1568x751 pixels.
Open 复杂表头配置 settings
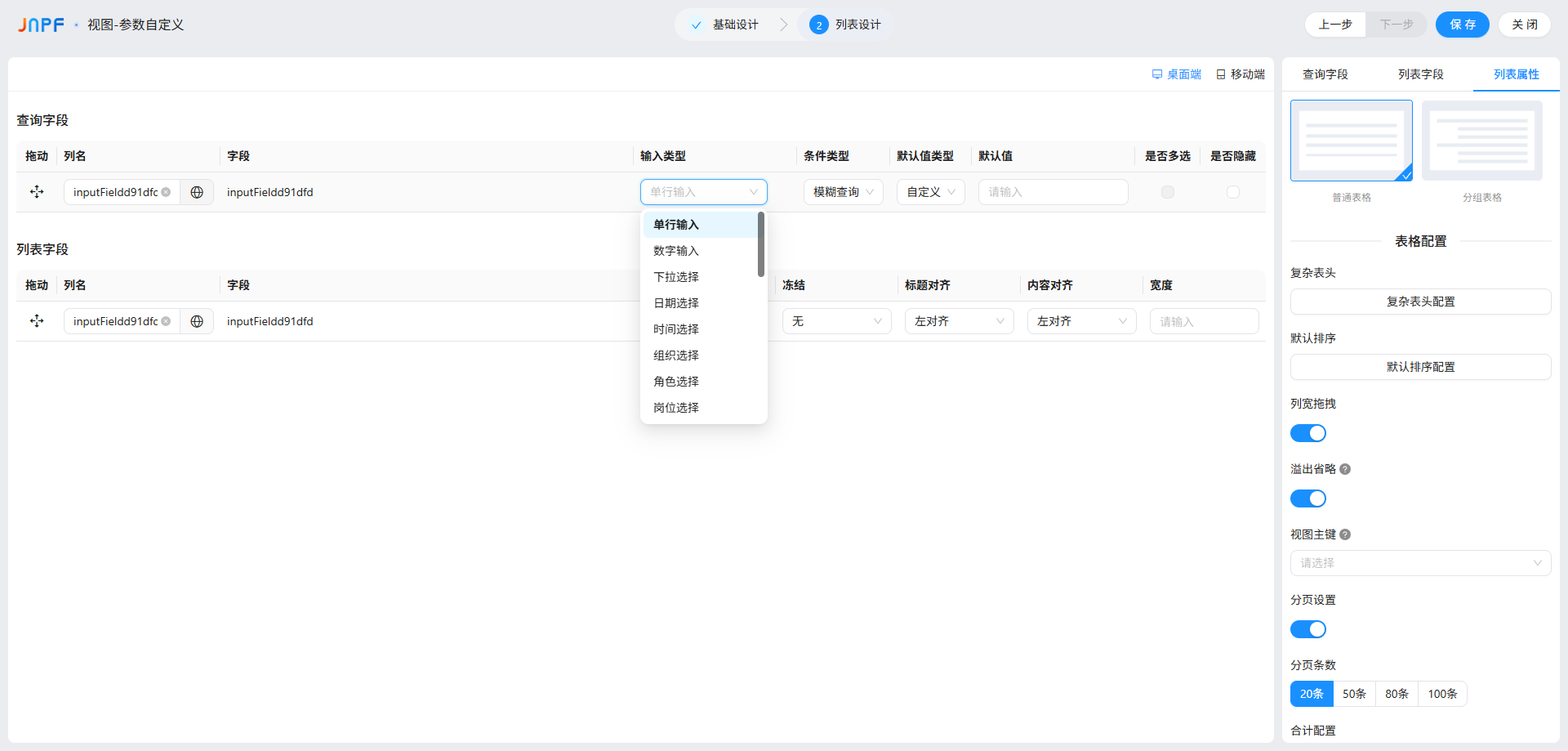tap(1420, 302)
